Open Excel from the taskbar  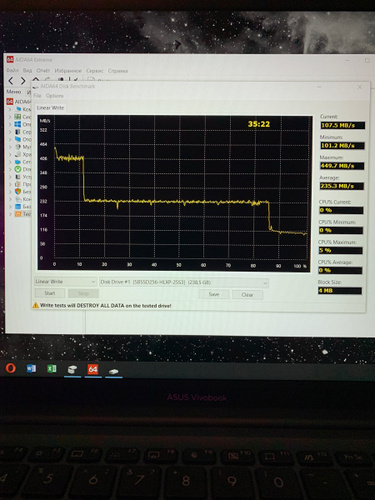[x=52, y=368]
